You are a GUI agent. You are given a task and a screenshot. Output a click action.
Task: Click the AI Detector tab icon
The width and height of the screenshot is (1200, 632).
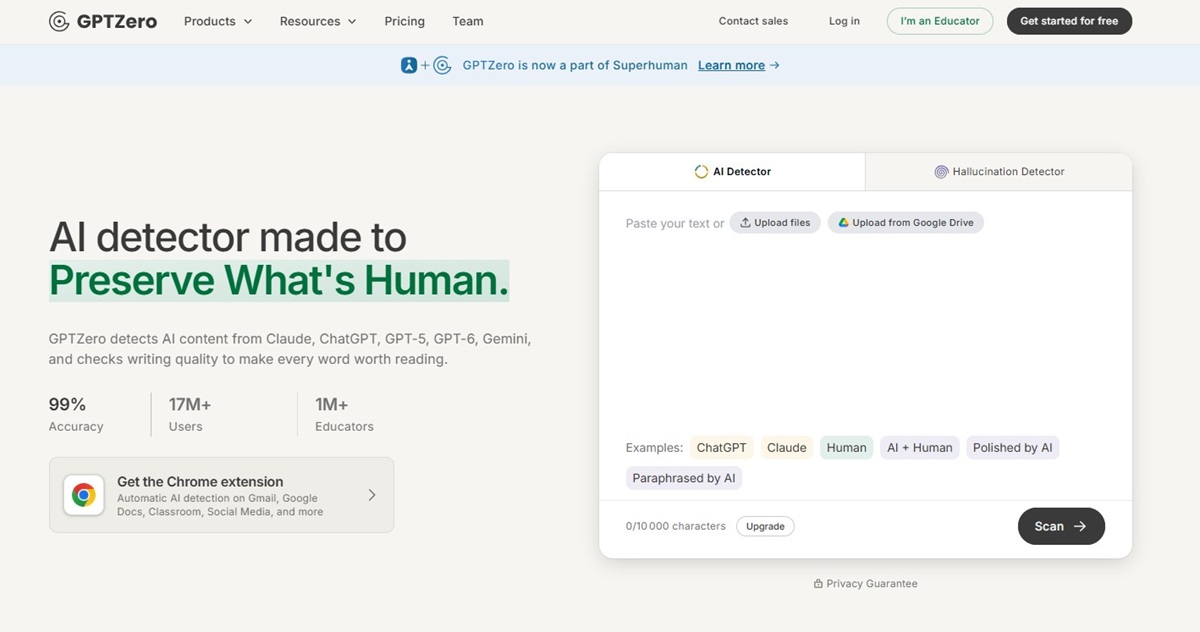(x=701, y=172)
